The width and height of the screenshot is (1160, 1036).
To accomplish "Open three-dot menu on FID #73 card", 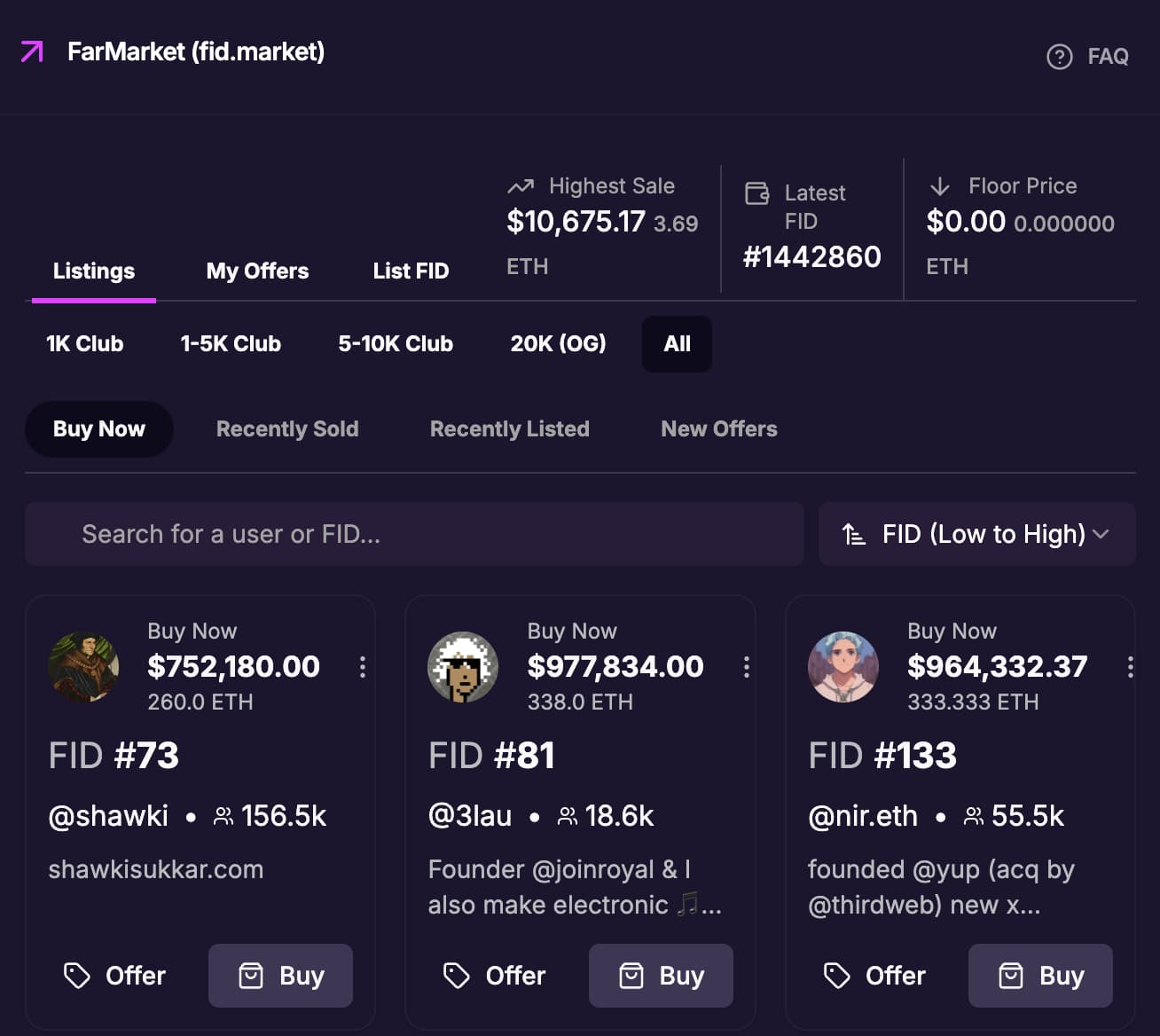I will tap(363, 667).
